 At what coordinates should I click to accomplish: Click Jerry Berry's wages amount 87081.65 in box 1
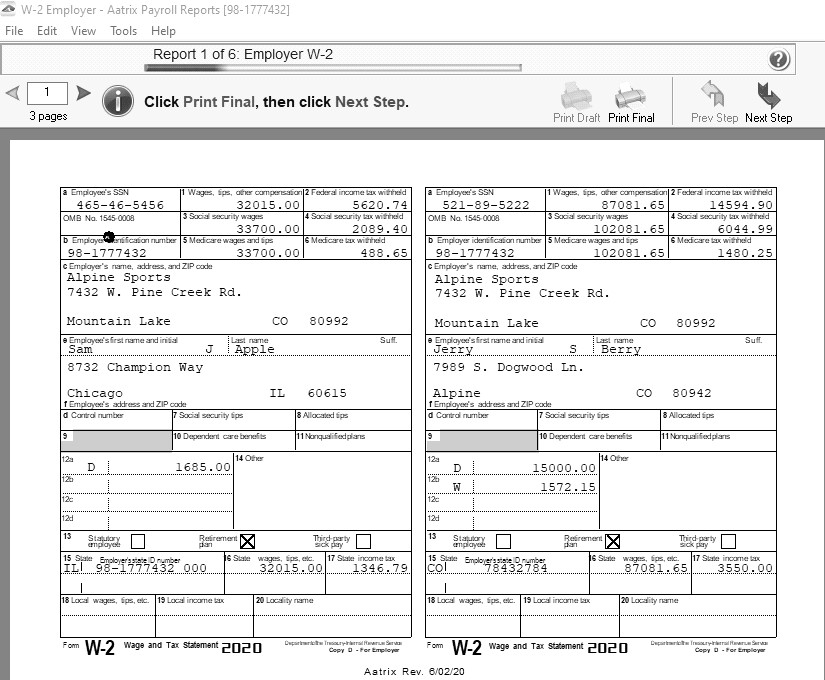point(628,205)
